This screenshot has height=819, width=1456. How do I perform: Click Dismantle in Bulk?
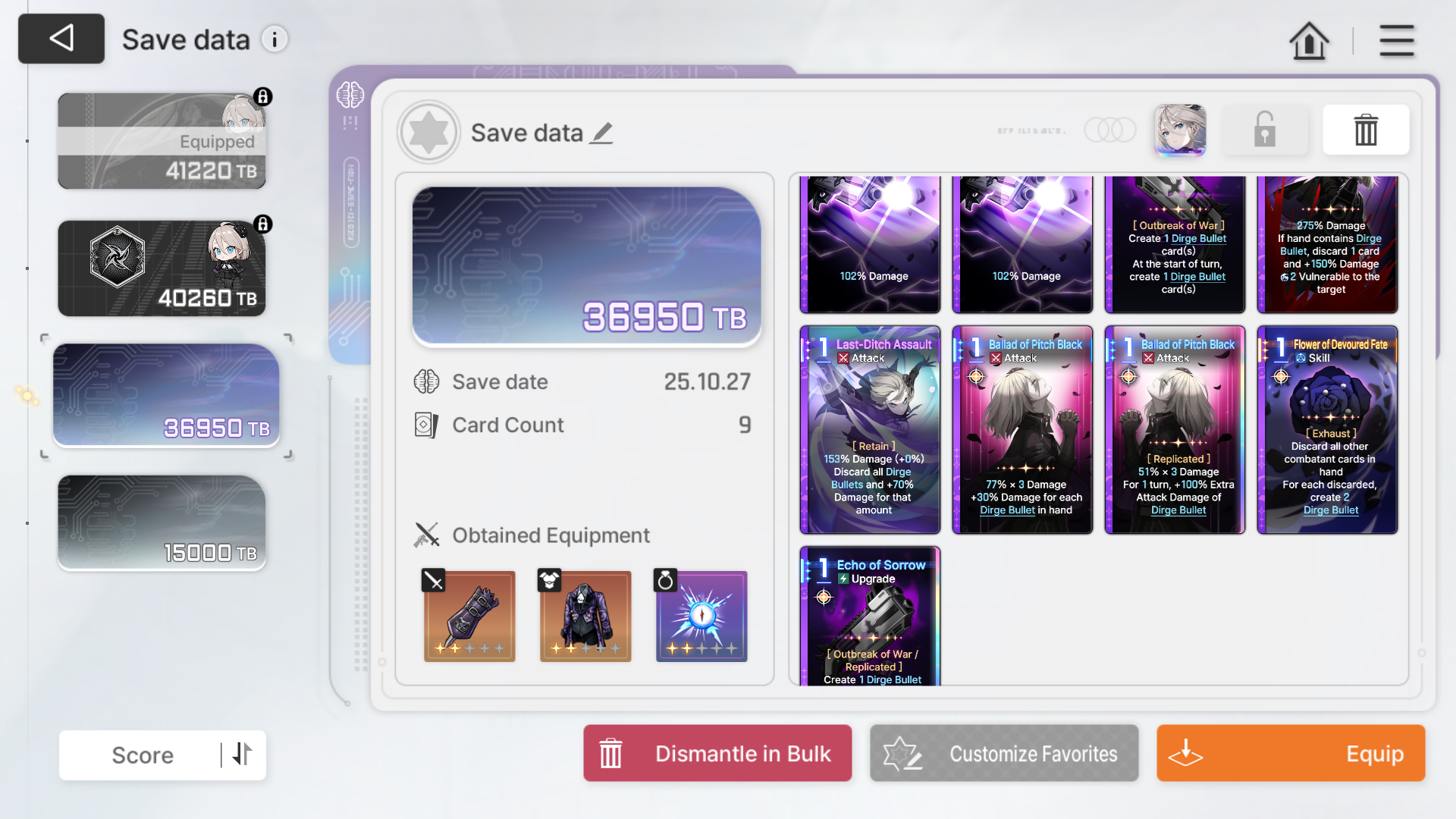(717, 753)
